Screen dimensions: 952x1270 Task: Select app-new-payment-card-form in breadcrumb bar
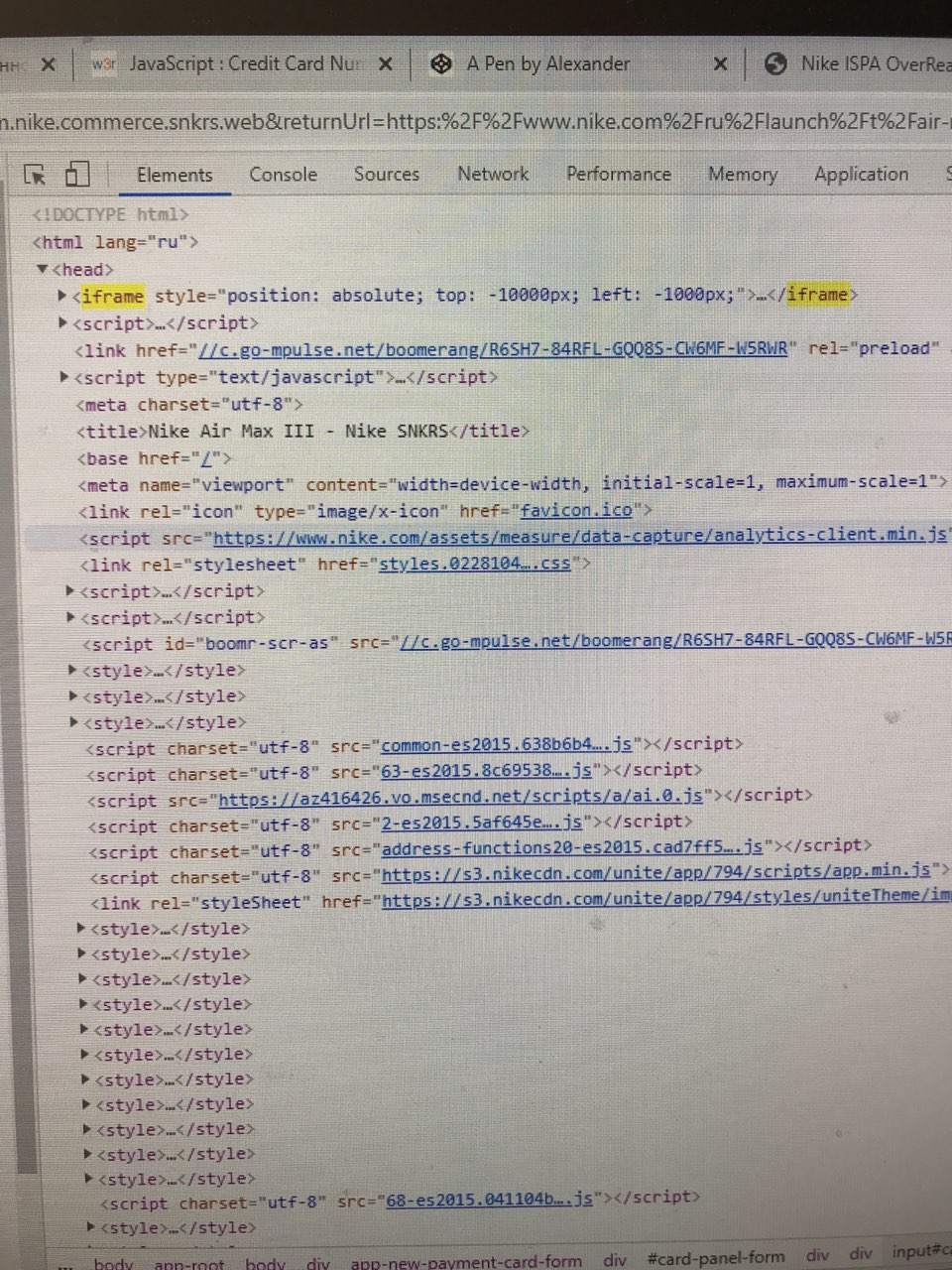(x=466, y=1262)
